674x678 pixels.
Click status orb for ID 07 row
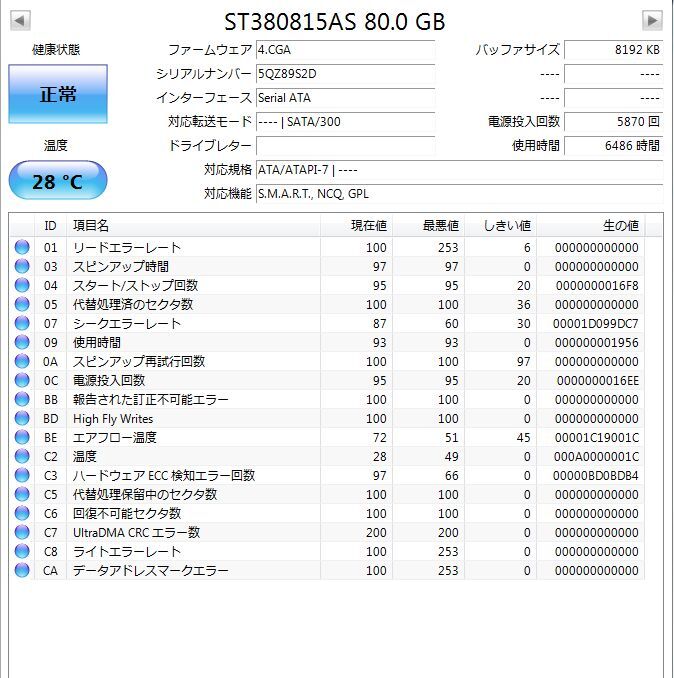(x=22, y=323)
